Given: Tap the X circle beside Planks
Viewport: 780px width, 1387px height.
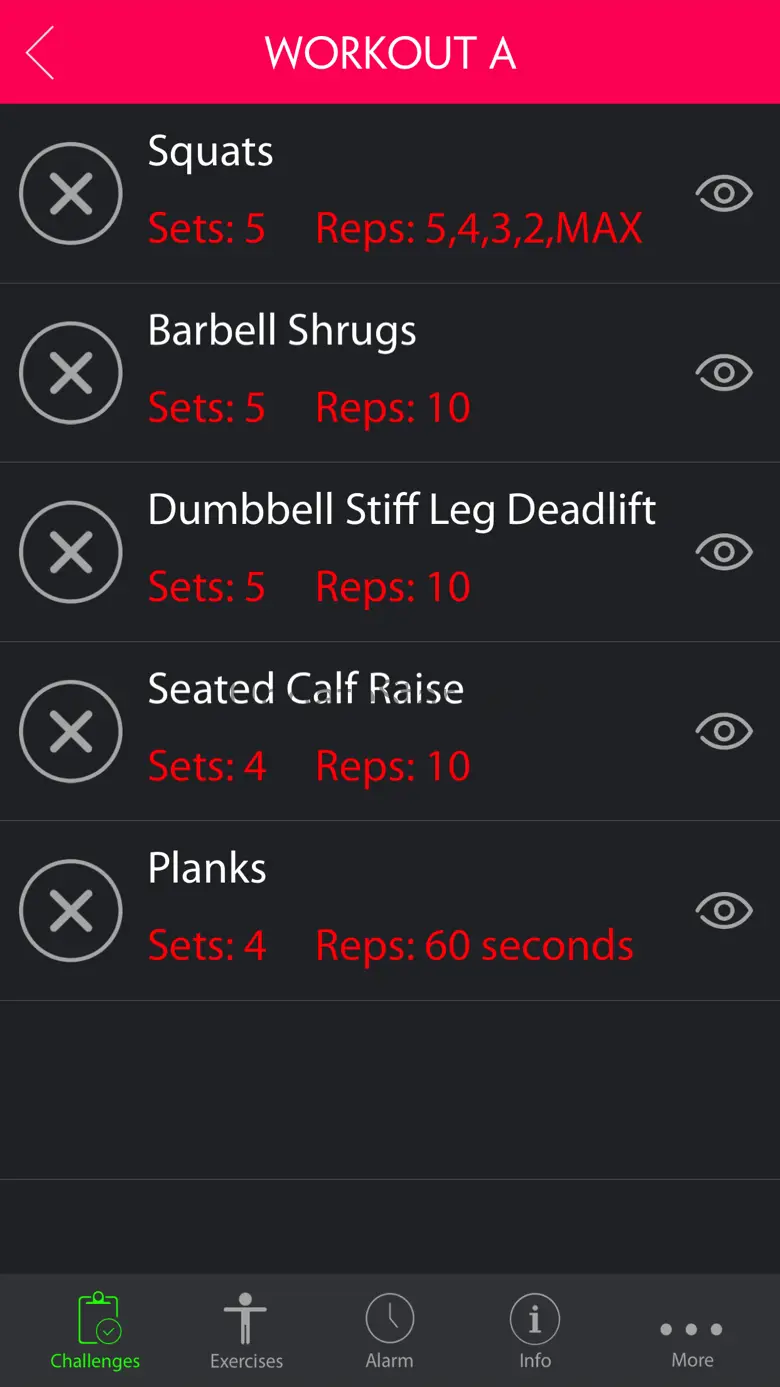Looking at the screenshot, I should click(71, 910).
